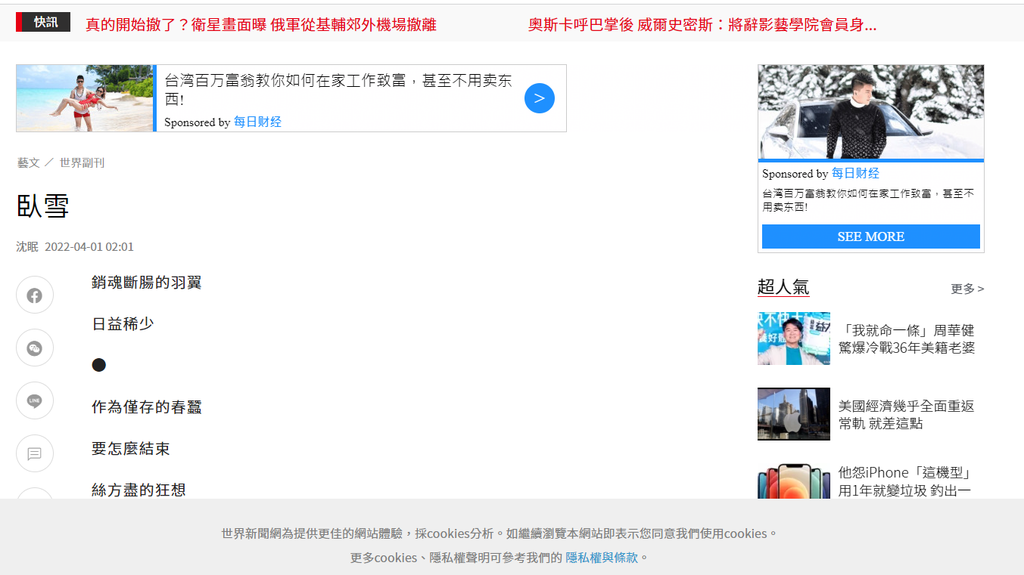
Task: Open breaking news about 威爾史密斯
Action: coord(702,25)
